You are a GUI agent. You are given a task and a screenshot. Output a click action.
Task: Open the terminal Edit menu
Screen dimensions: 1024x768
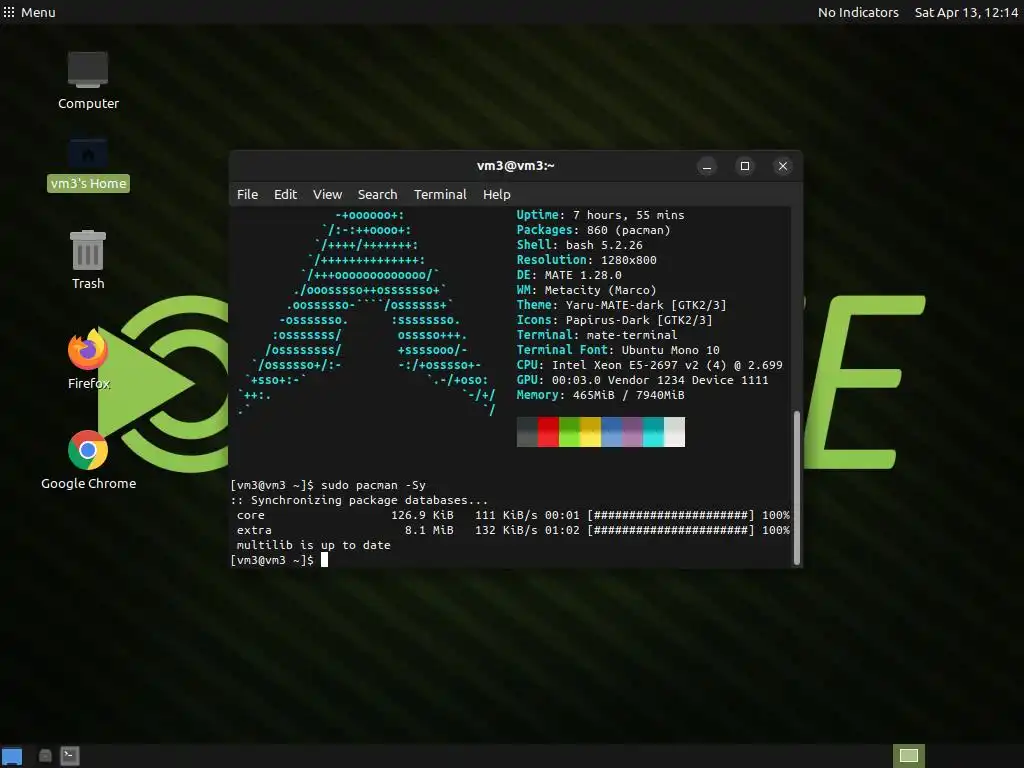tap(285, 195)
